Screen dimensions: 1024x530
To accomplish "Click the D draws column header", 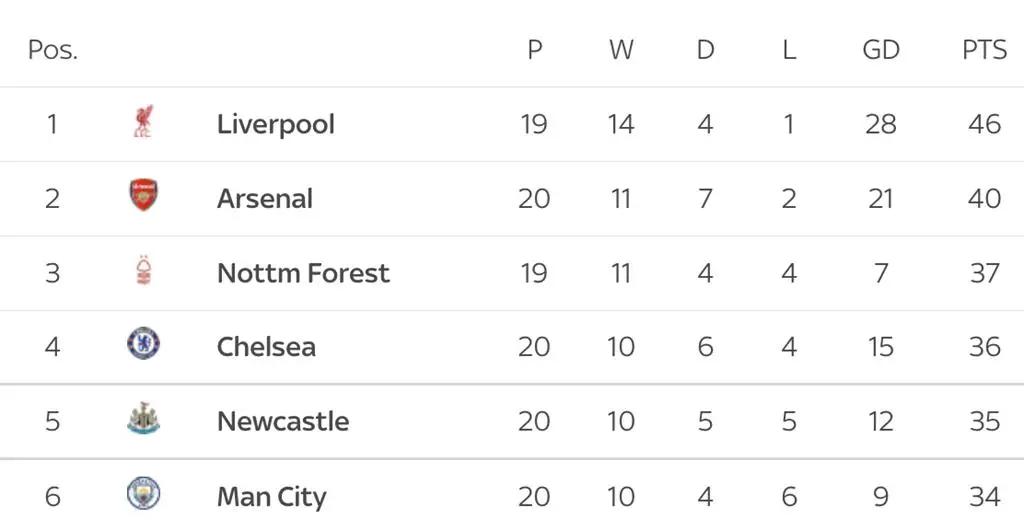I will point(705,50).
